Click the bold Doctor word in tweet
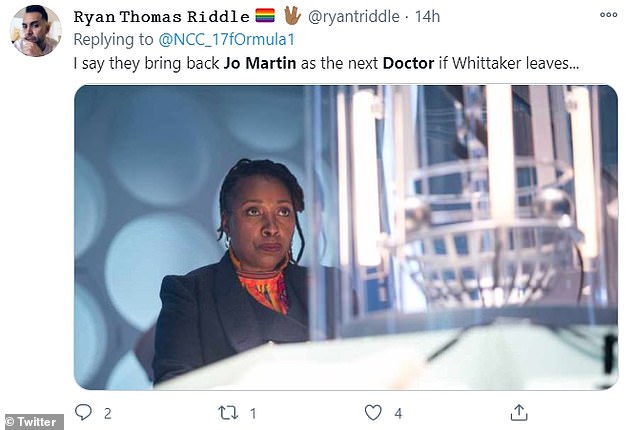 (408, 64)
